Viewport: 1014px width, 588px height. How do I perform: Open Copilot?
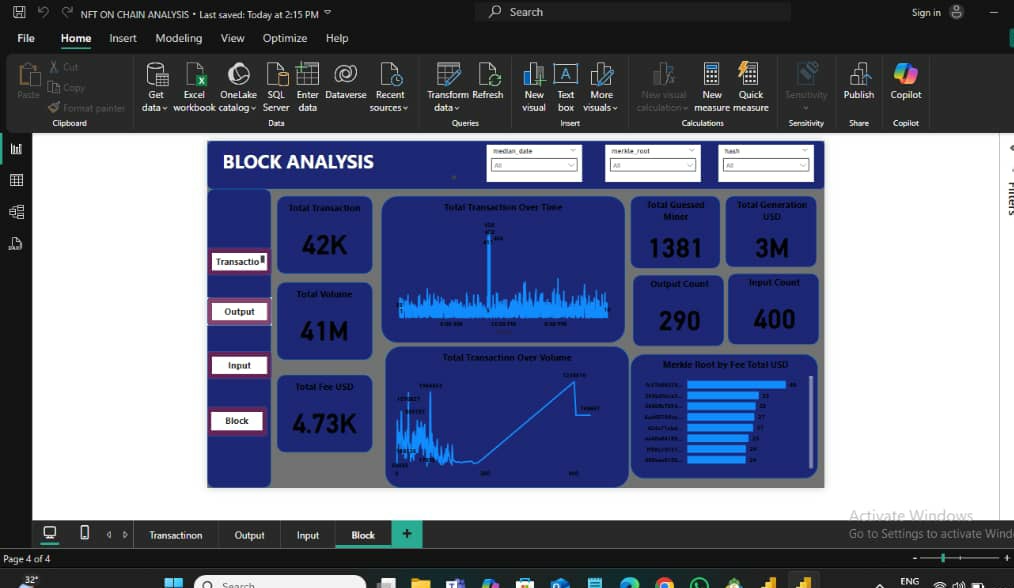(905, 82)
